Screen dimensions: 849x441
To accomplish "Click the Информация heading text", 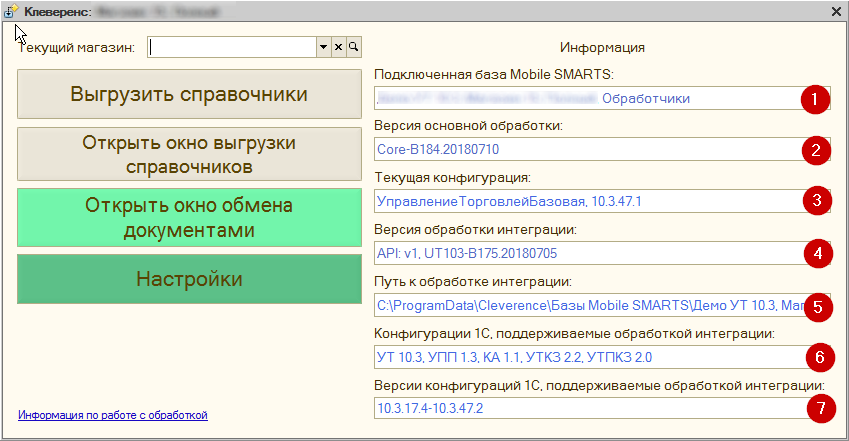I will tap(602, 48).
